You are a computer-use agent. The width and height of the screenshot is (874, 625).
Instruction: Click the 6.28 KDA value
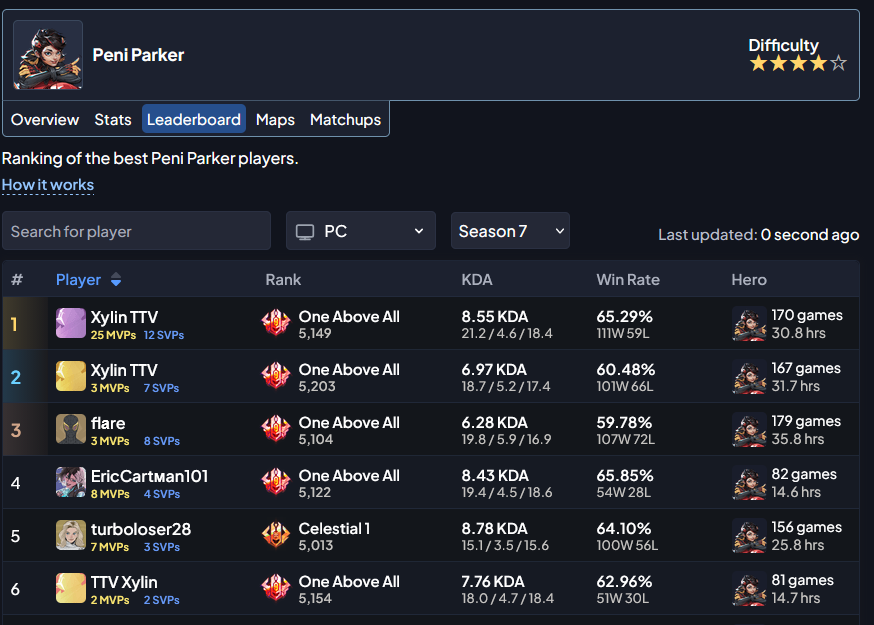(494, 423)
